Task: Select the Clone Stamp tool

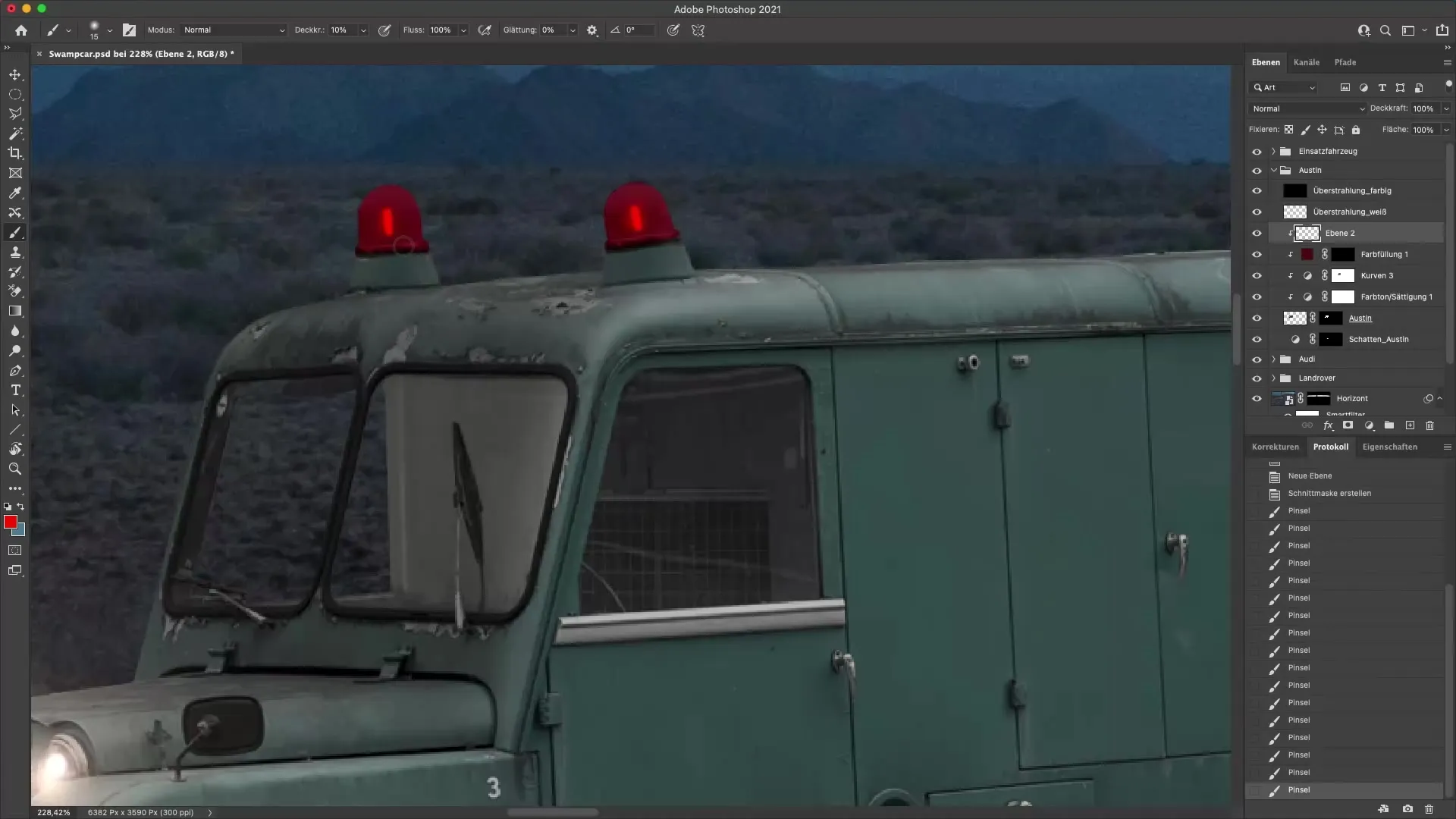Action: (x=15, y=253)
